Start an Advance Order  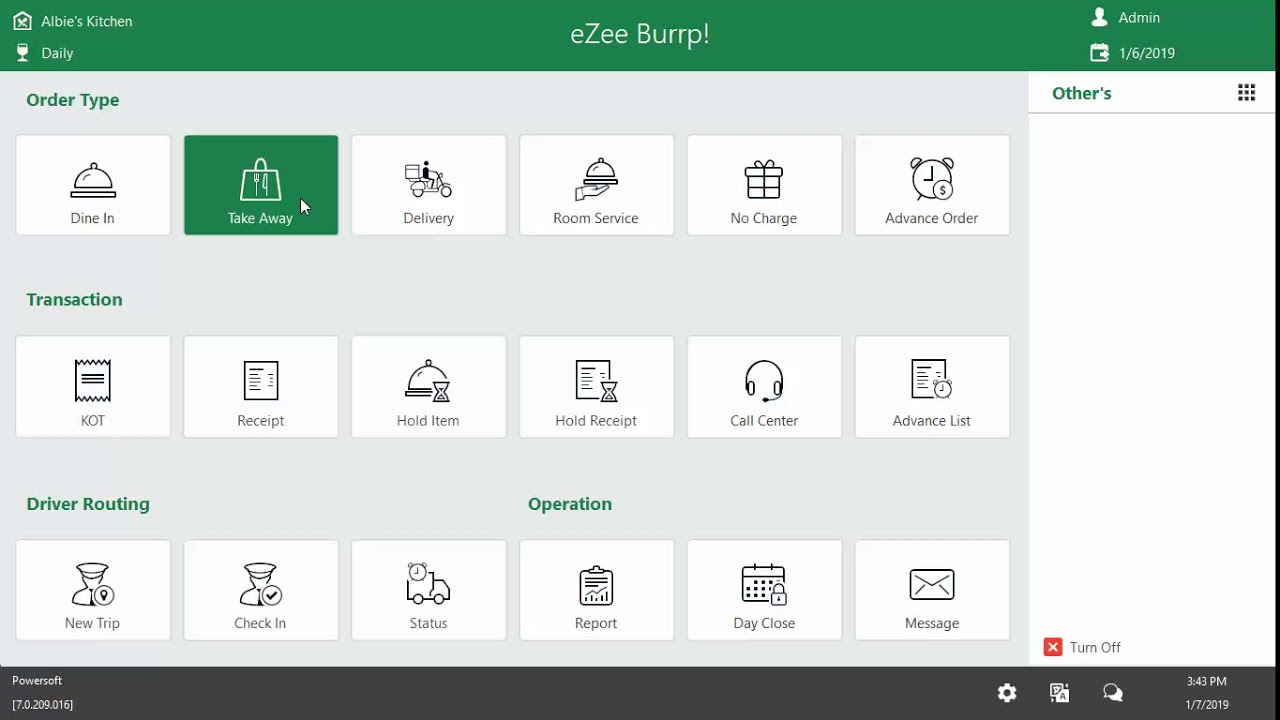[933, 185]
